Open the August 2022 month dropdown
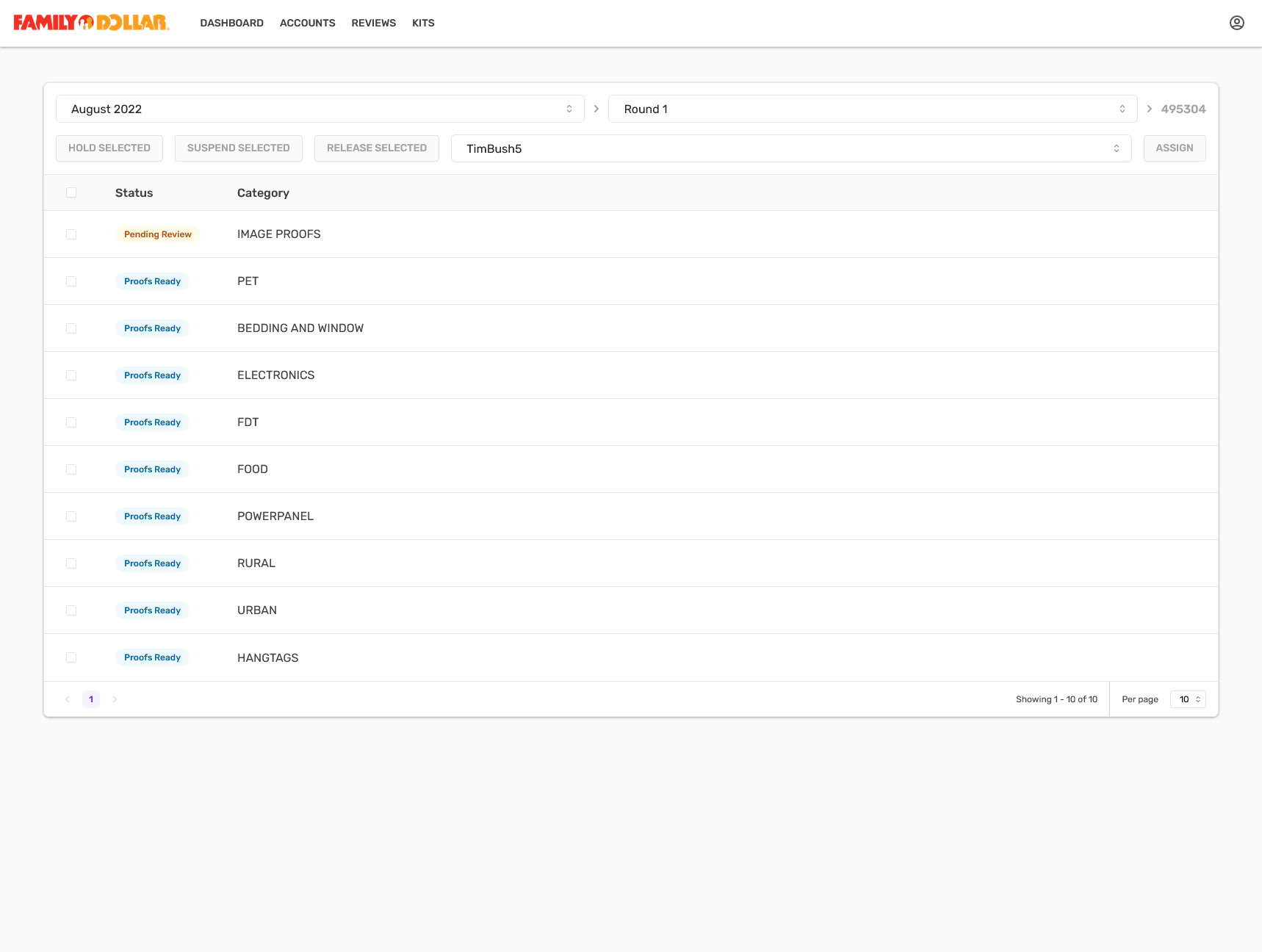 point(320,109)
